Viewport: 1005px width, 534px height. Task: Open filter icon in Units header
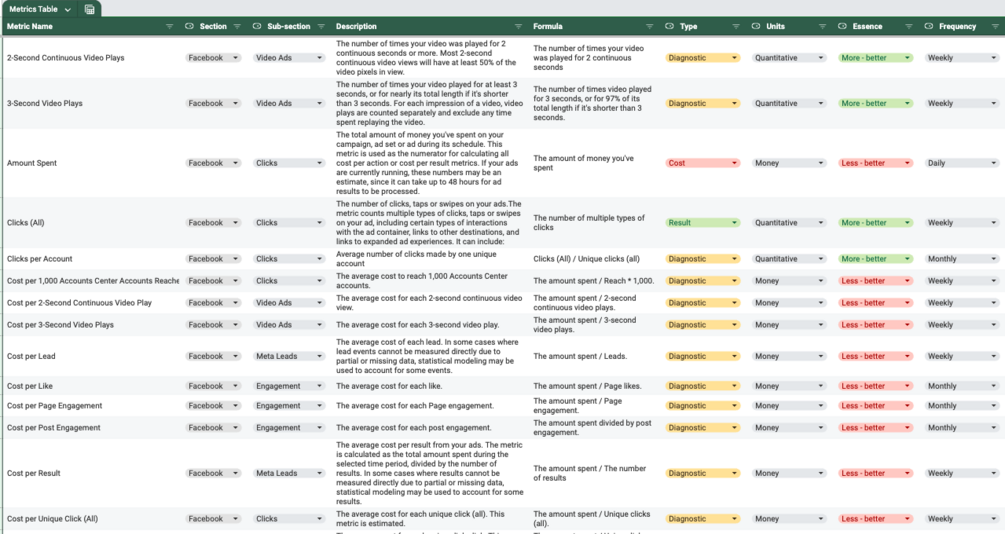[822, 26]
